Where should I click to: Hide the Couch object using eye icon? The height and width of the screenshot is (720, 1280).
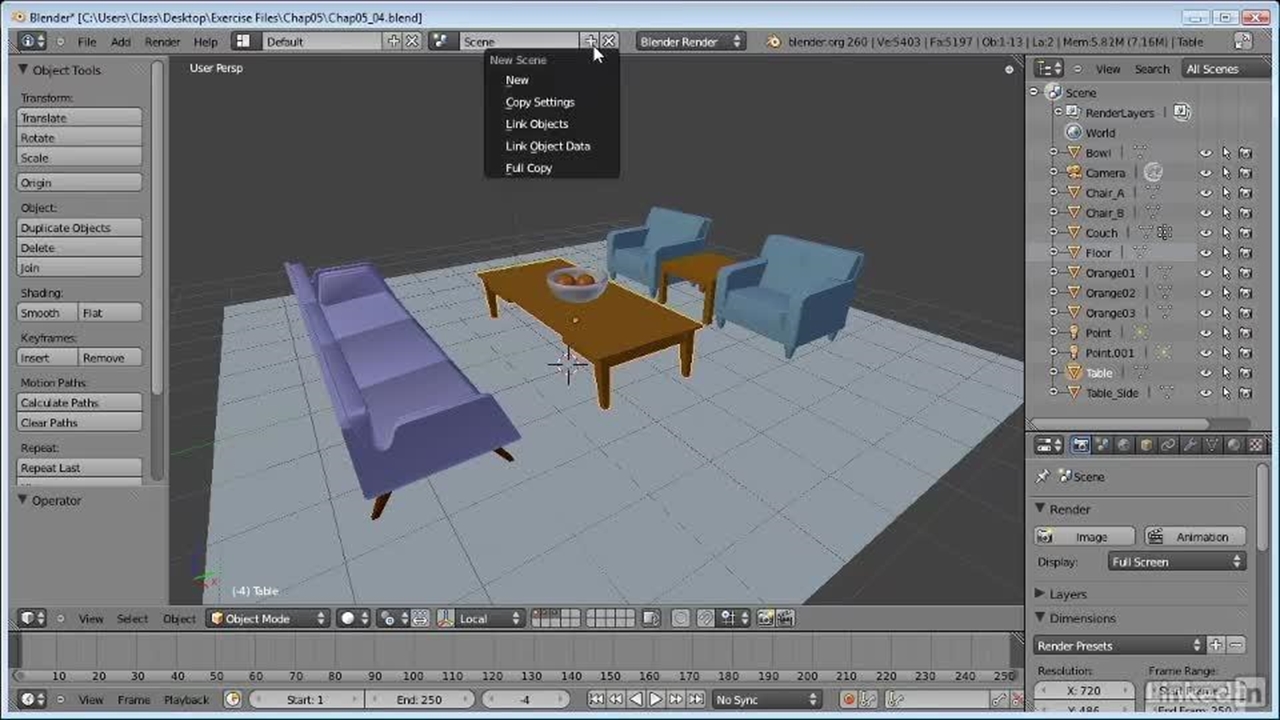tap(1206, 233)
